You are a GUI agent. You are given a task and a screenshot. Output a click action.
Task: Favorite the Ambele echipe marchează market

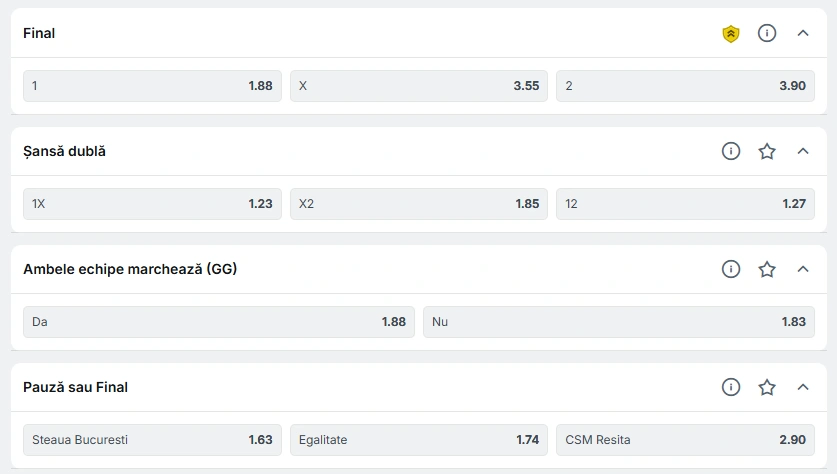point(767,269)
